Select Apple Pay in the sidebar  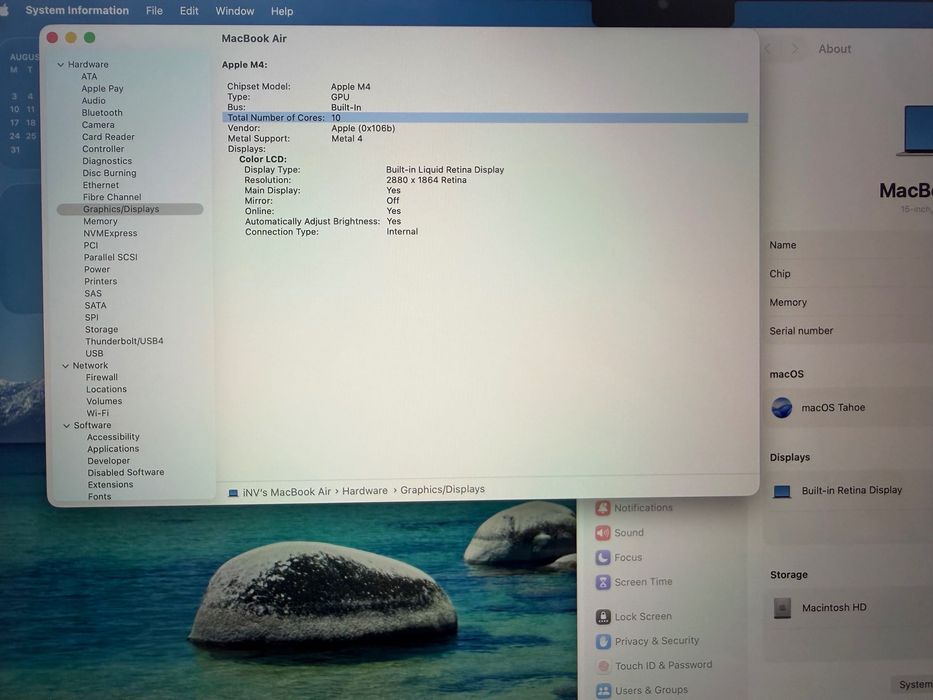[x=102, y=88]
